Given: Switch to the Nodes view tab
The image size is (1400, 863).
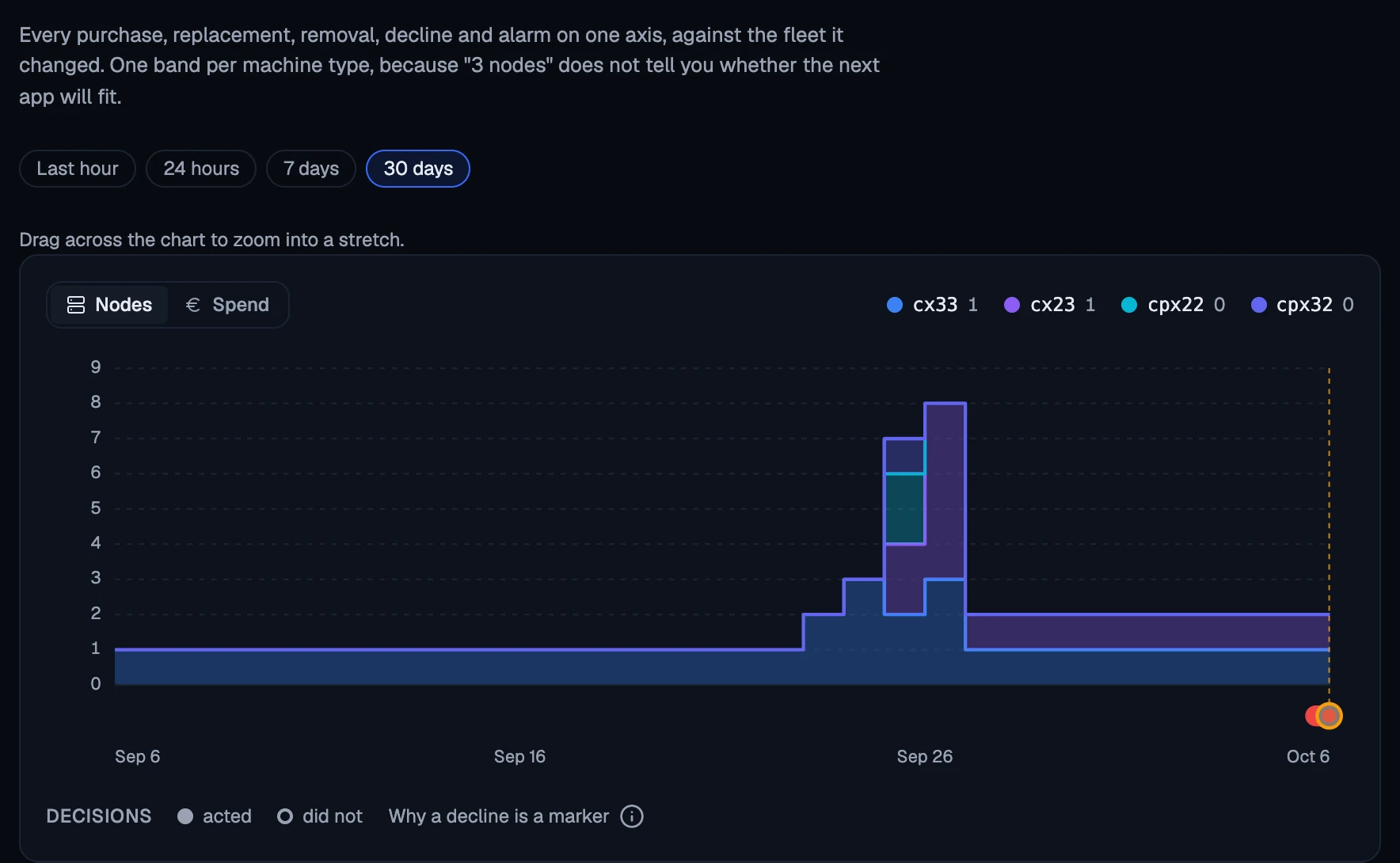Looking at the screenshot, I should [109, 305].
